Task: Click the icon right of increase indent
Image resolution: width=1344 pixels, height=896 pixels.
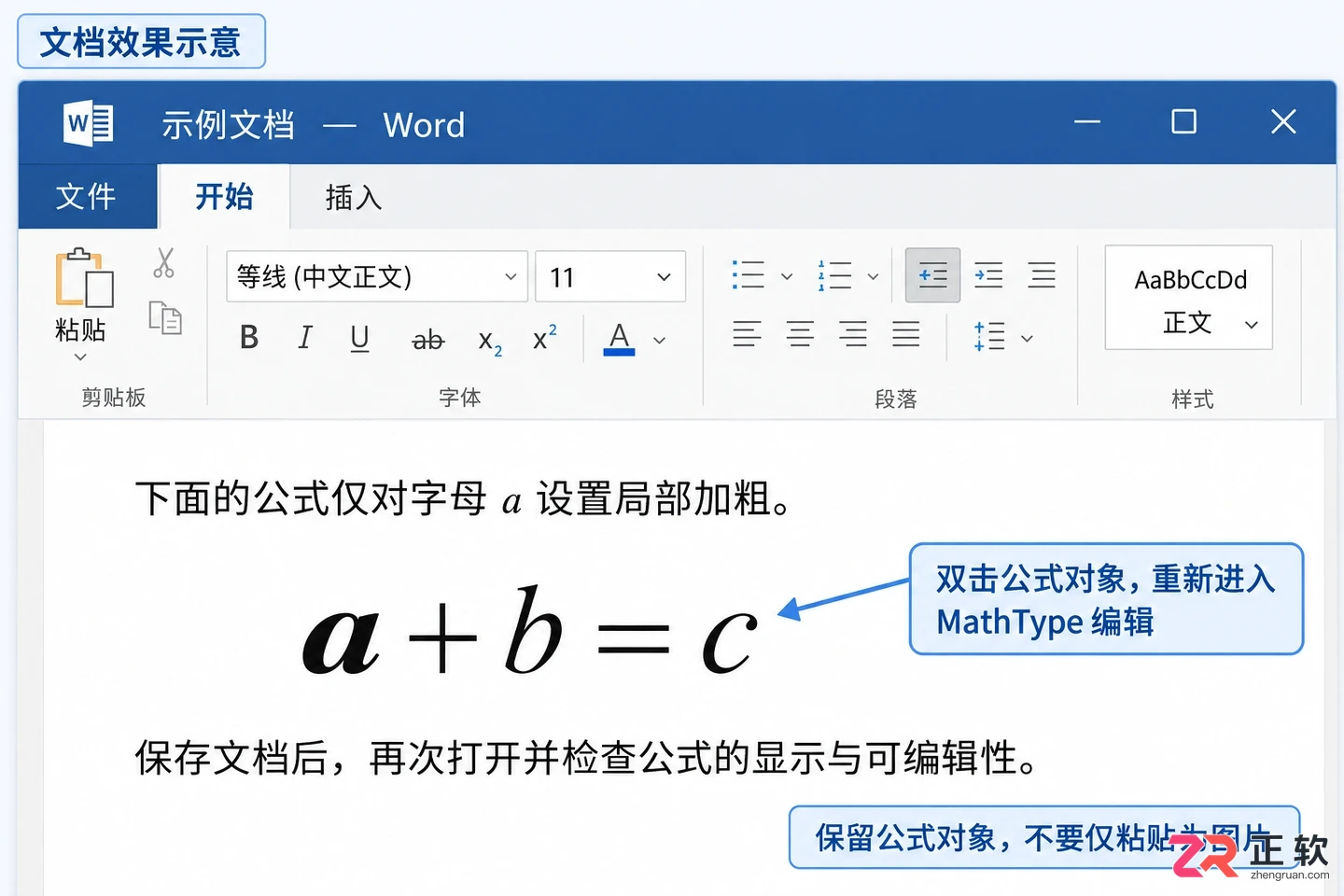Action: pos(1042,275)
